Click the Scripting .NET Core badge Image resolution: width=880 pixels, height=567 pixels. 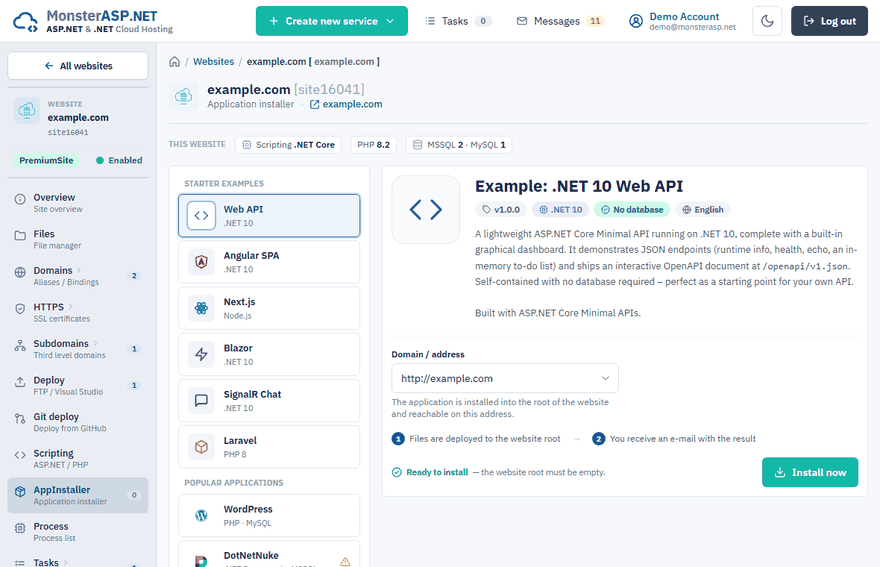(x=288, y=145)
